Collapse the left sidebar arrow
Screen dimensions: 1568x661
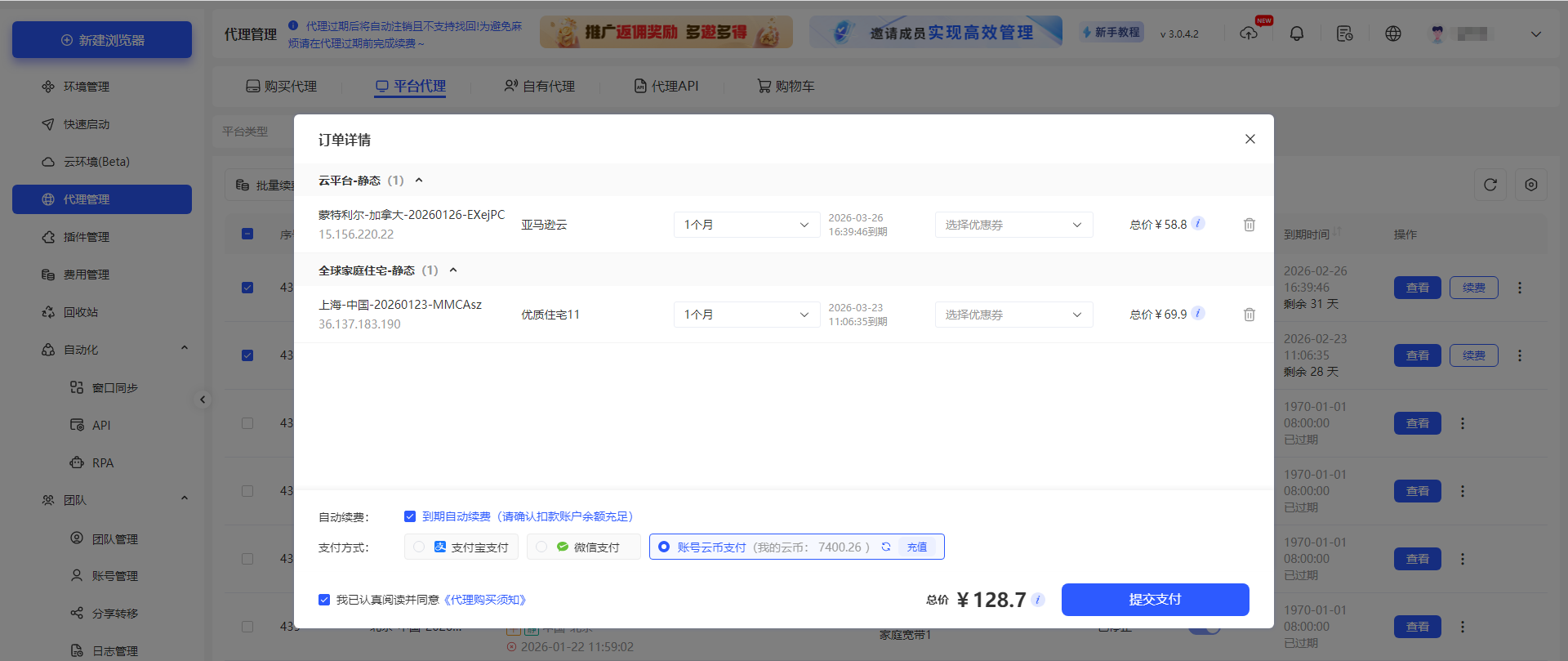[x=203, y=400]
